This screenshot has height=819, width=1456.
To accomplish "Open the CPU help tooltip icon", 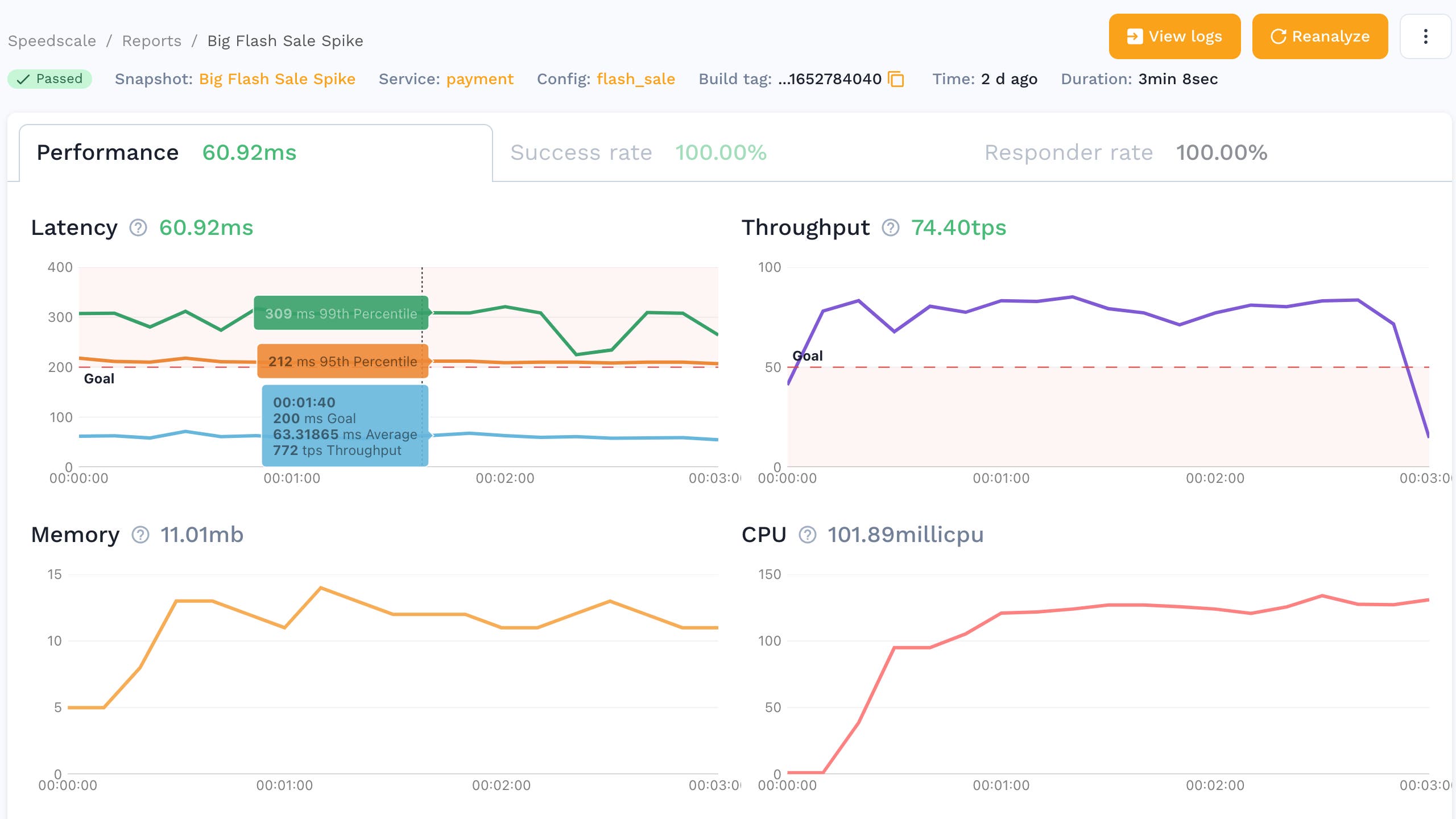I will click(x=808, y=535).
